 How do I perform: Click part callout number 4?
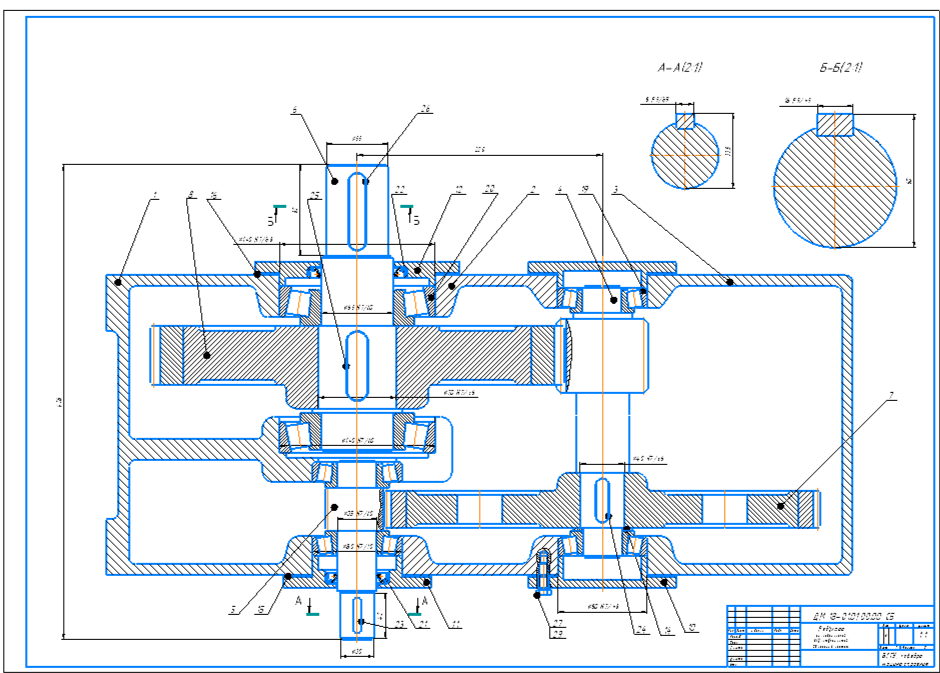560,189
